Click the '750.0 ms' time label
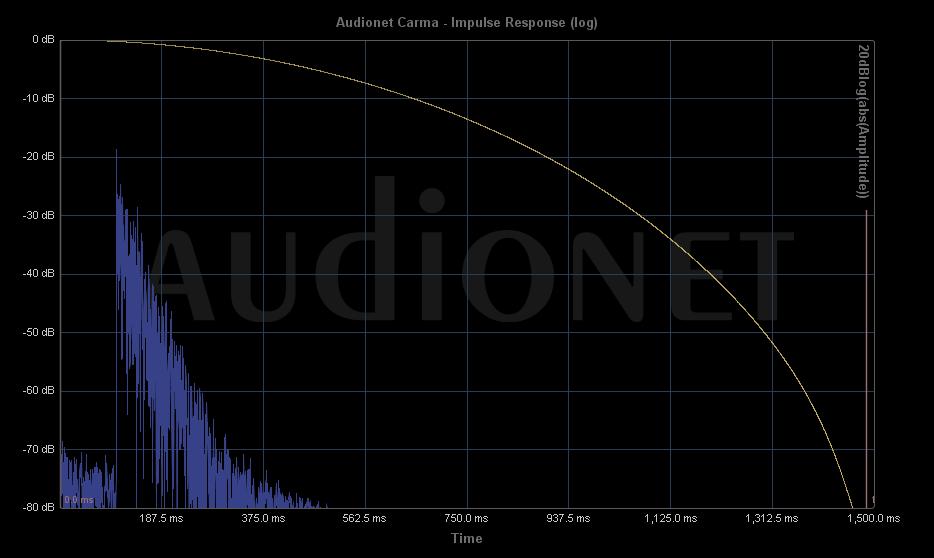934x558 pixels. click(466, 518)
